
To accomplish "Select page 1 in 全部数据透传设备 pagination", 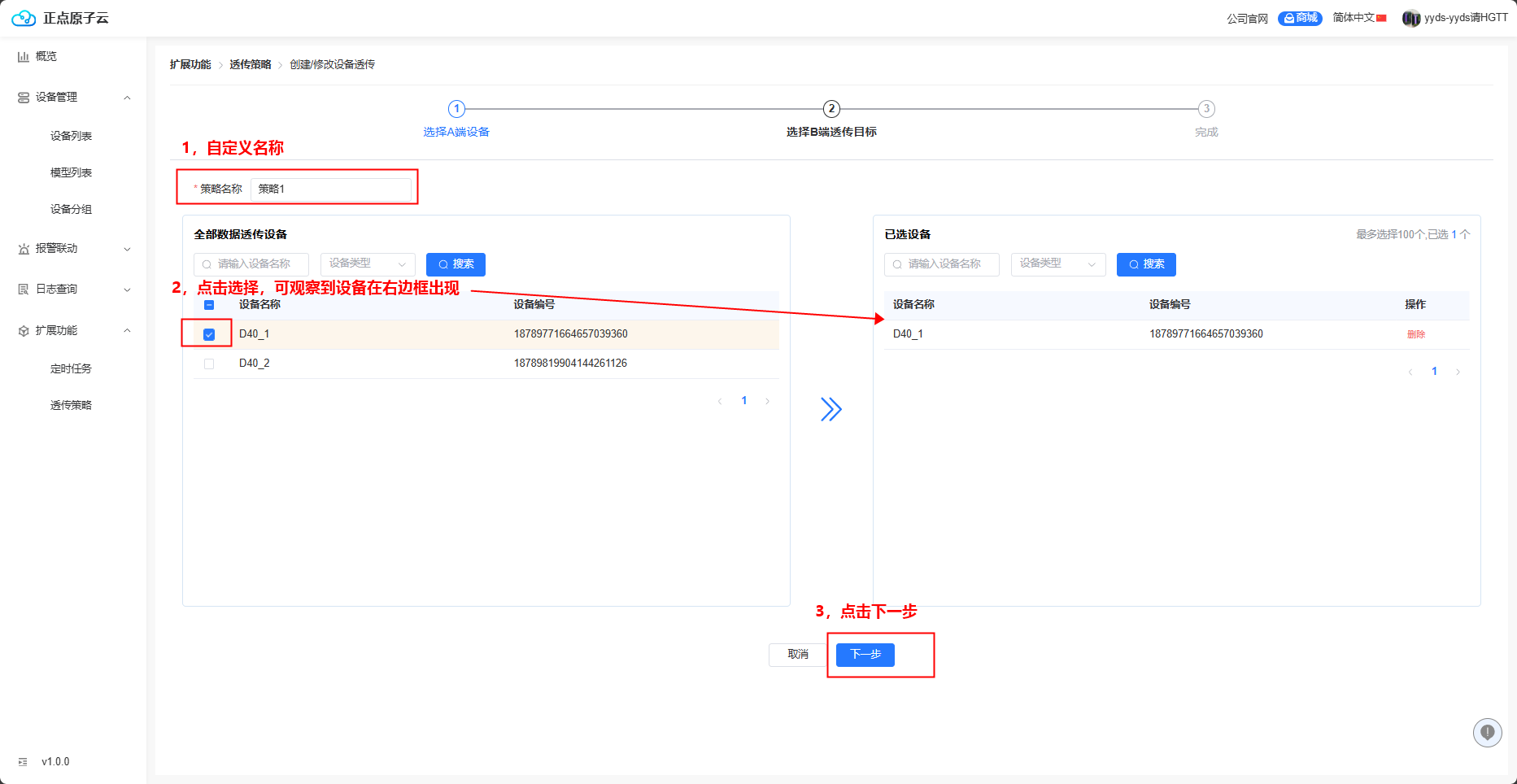I will pyautogui.click(x=744, y=401).
